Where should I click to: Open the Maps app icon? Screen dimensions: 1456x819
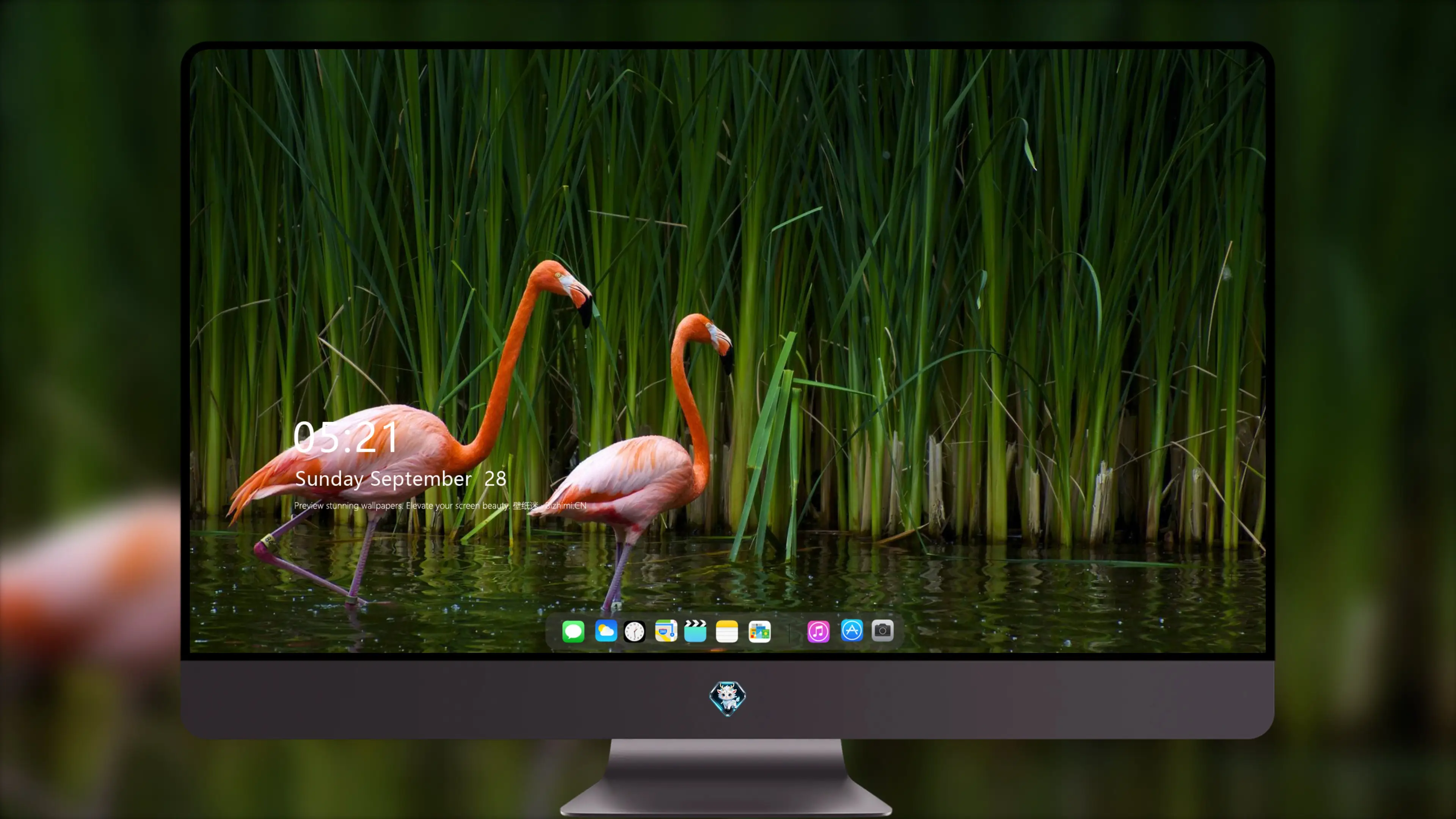pyautogui.click(x=666, y=631)
